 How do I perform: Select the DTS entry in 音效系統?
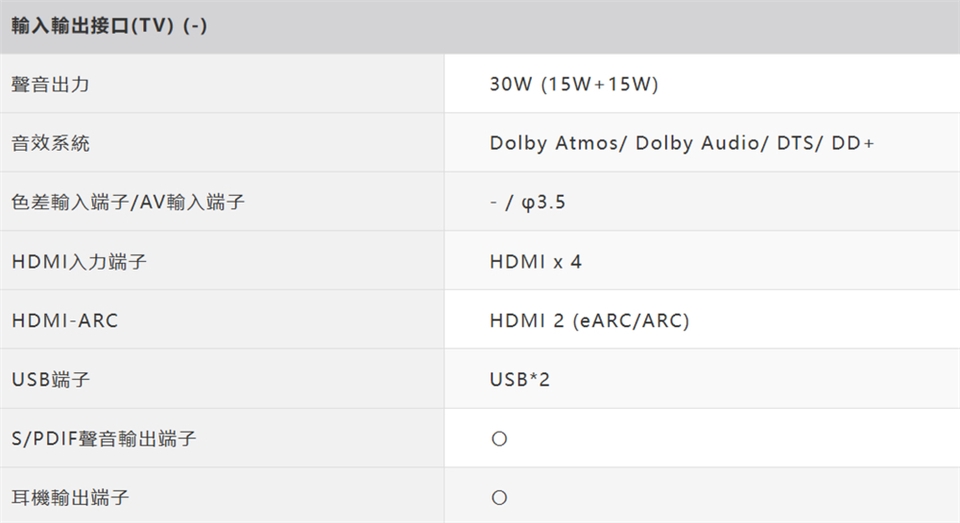tap(795, 143)
